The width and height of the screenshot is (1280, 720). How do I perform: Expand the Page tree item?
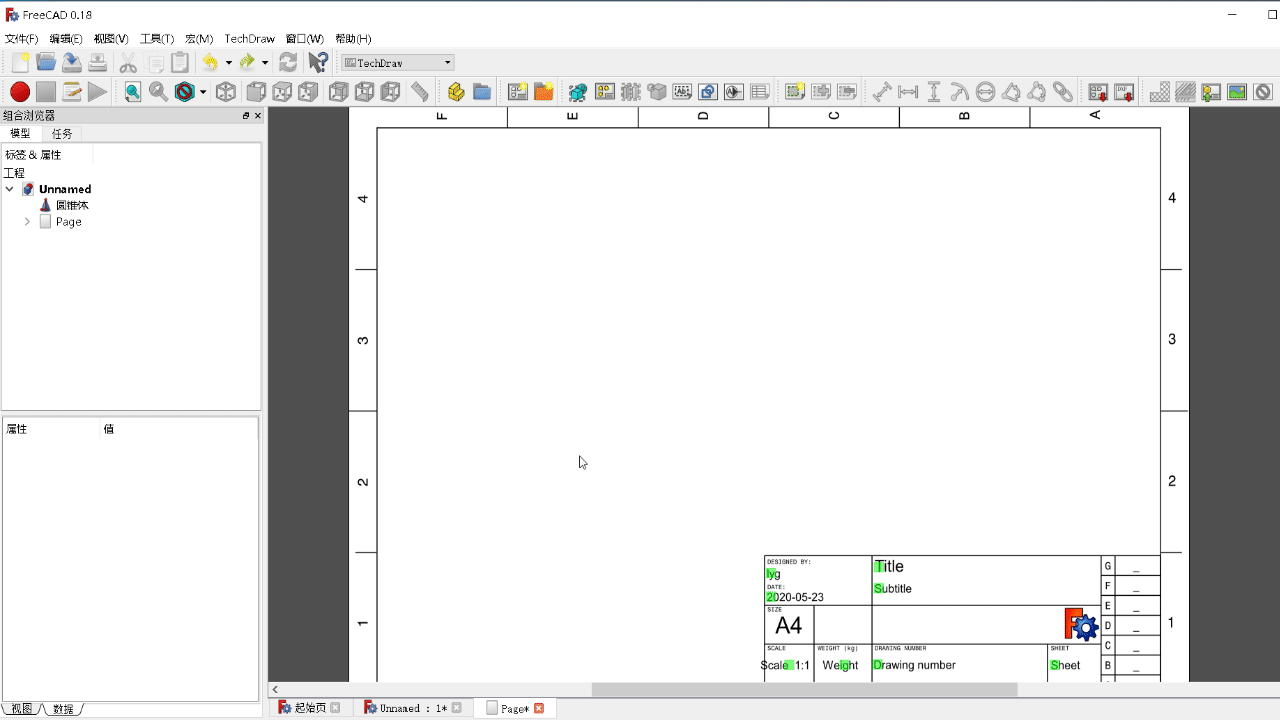coord(27,222)
